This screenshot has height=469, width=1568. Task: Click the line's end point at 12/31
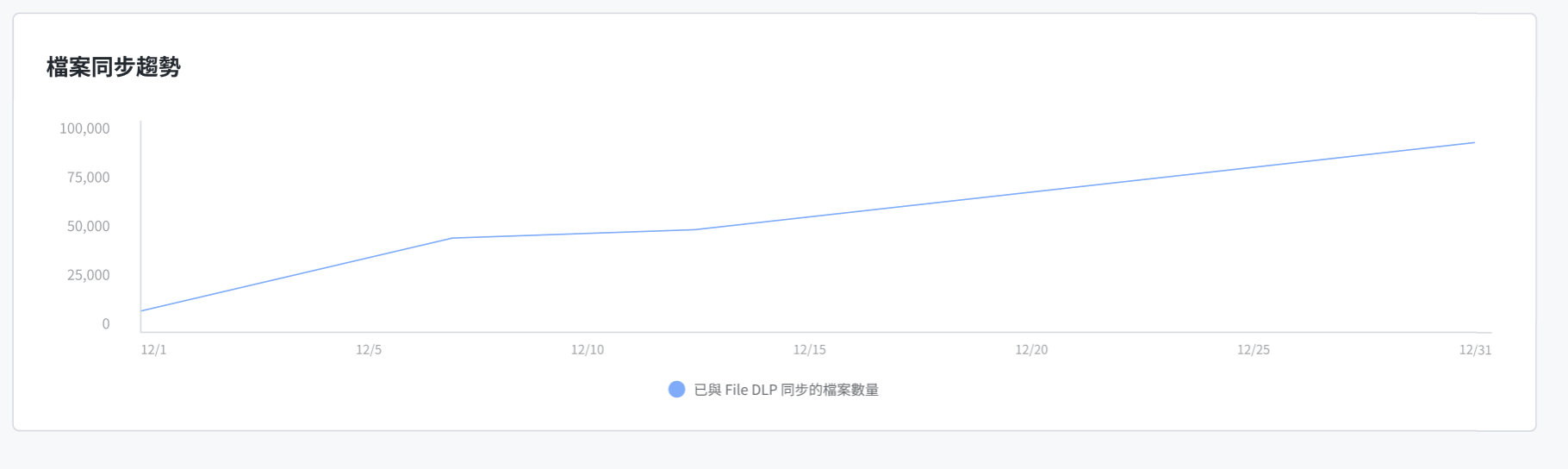[1474, 143]
